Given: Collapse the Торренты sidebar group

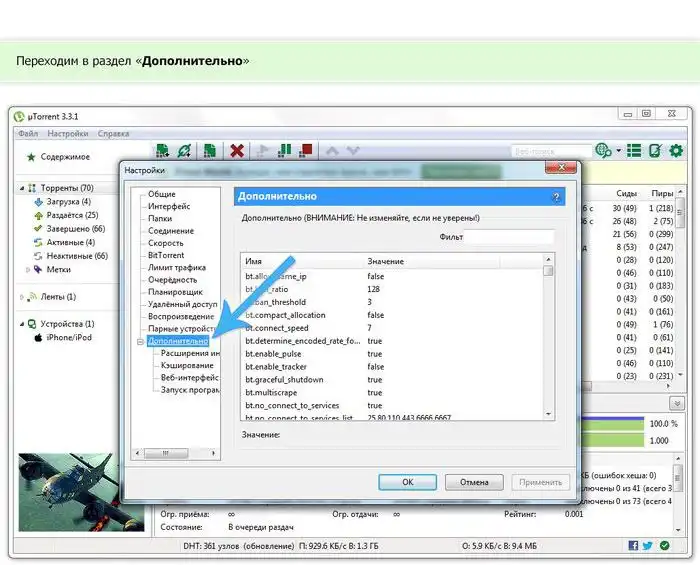Looking at the screenshot, I should click(x=22, y=188).
